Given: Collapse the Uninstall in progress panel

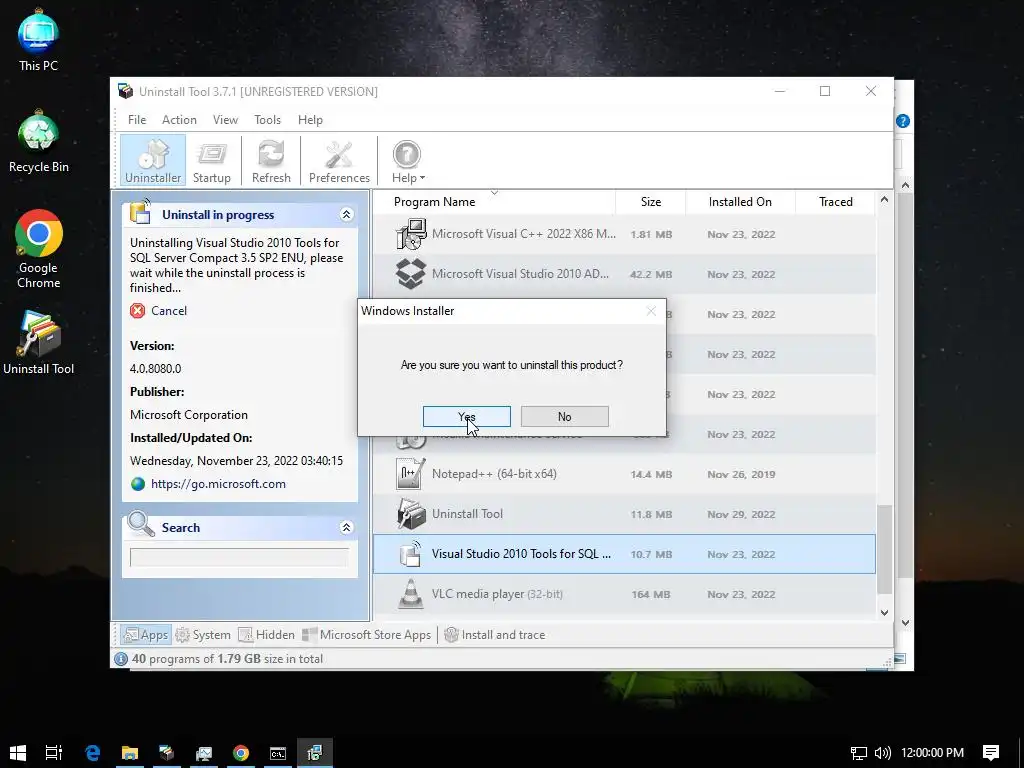Looking at the screenshot, I should [x=346, y=214].
